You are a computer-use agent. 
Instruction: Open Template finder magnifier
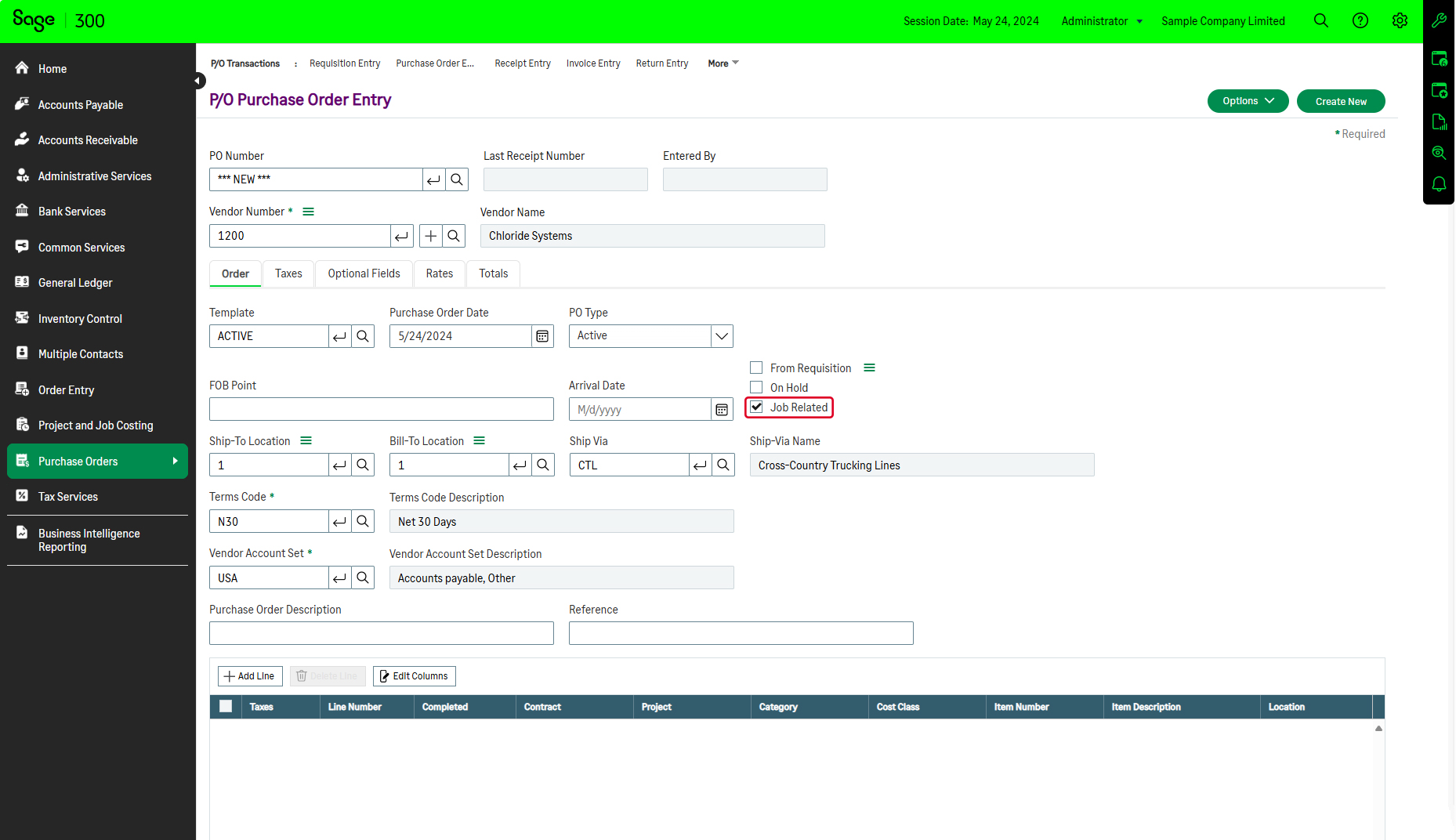coord(363,336)
